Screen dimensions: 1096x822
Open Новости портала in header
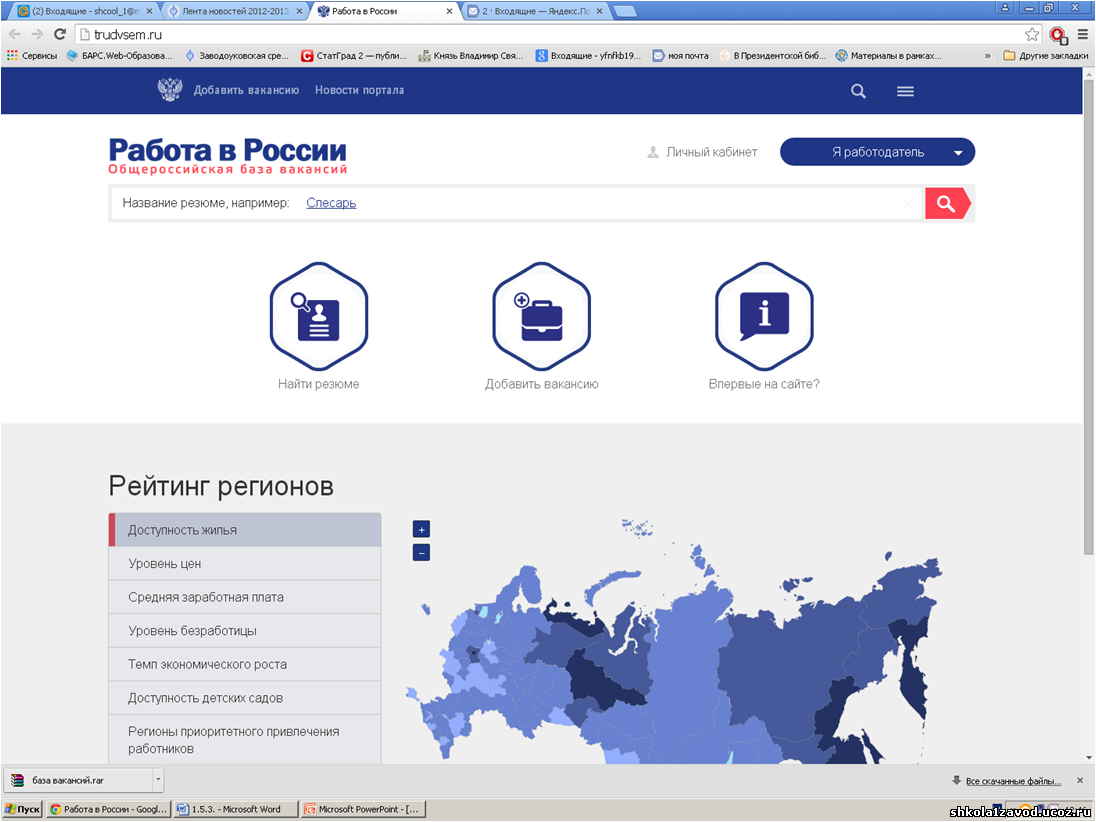click(x=359, y=90)
